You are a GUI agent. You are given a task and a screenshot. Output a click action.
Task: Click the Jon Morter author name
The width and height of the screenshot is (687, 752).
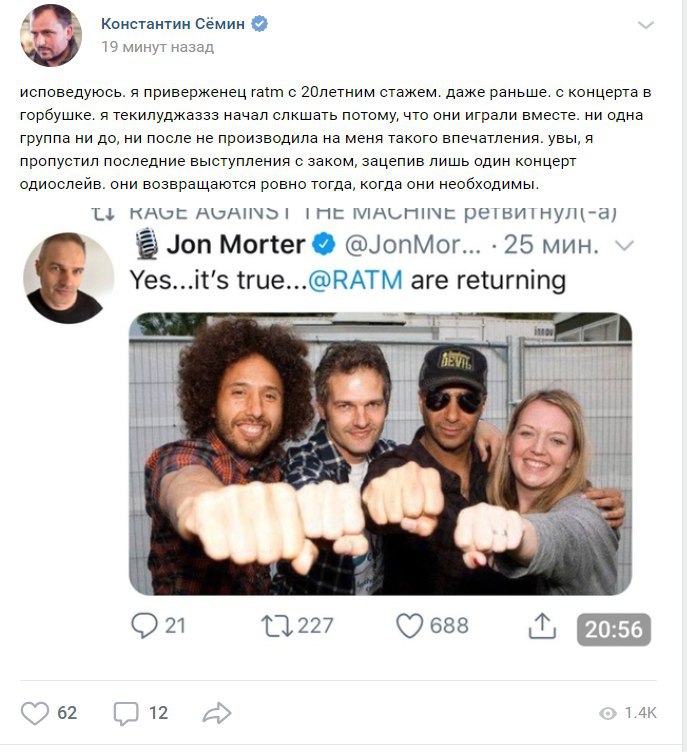point(236,245)
